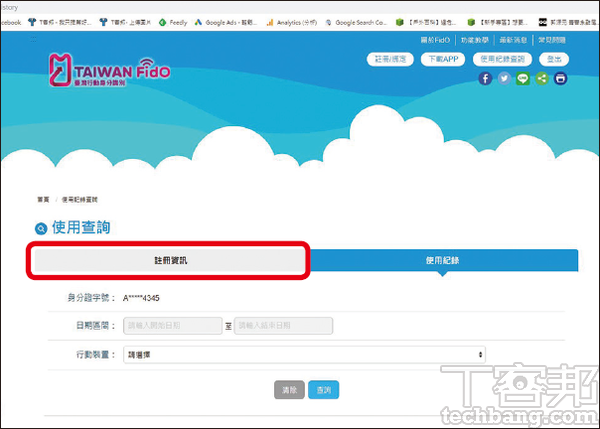Open 功能教學 in the top navigation

474,40
